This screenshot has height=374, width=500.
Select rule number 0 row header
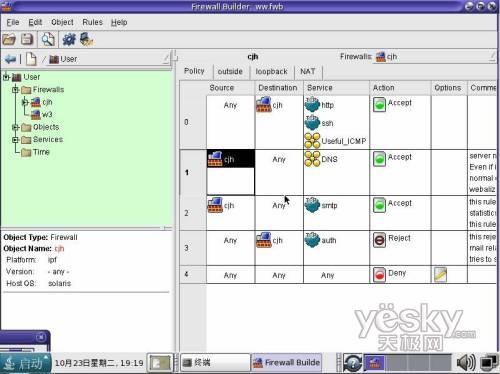coord(193,122)
